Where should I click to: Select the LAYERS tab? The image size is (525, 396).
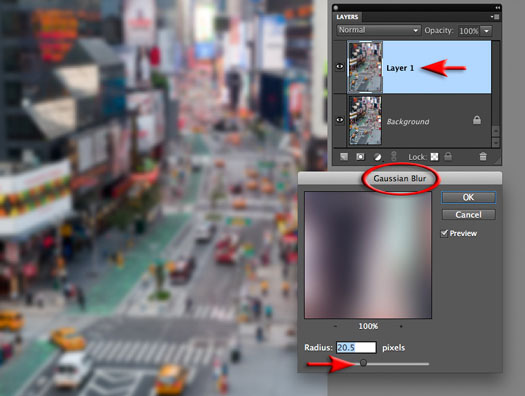point(347,17)
